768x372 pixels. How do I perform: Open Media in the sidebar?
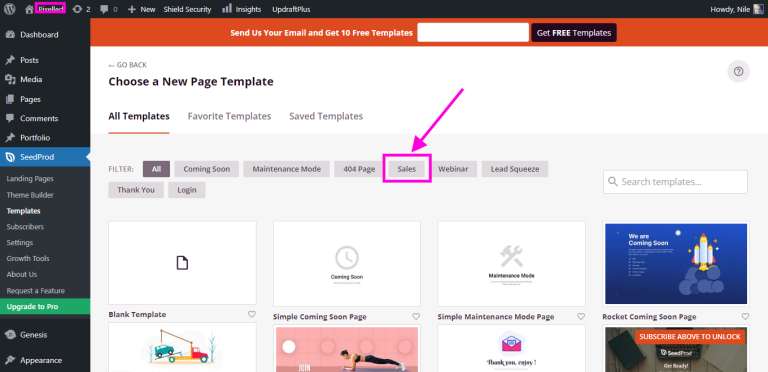(31, 79)
